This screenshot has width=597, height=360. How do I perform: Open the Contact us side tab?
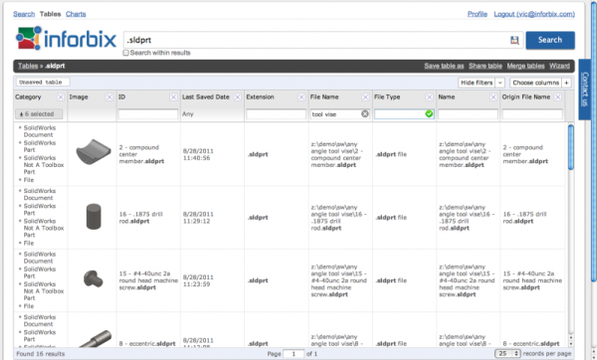pyautogui.click(x=585, y=89)
